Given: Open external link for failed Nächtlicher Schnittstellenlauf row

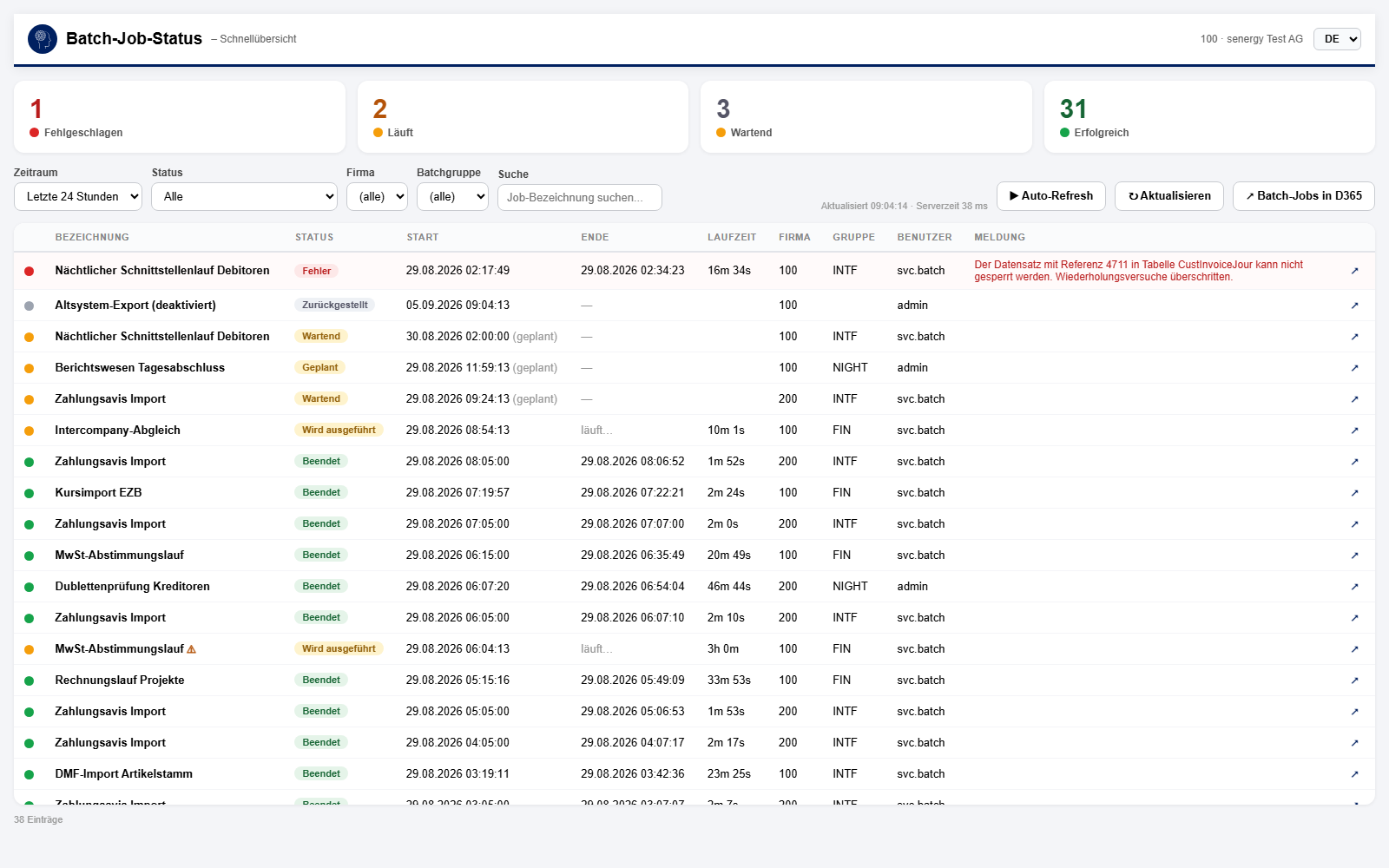Looking at the screenshot, I should click(1354, 271).
